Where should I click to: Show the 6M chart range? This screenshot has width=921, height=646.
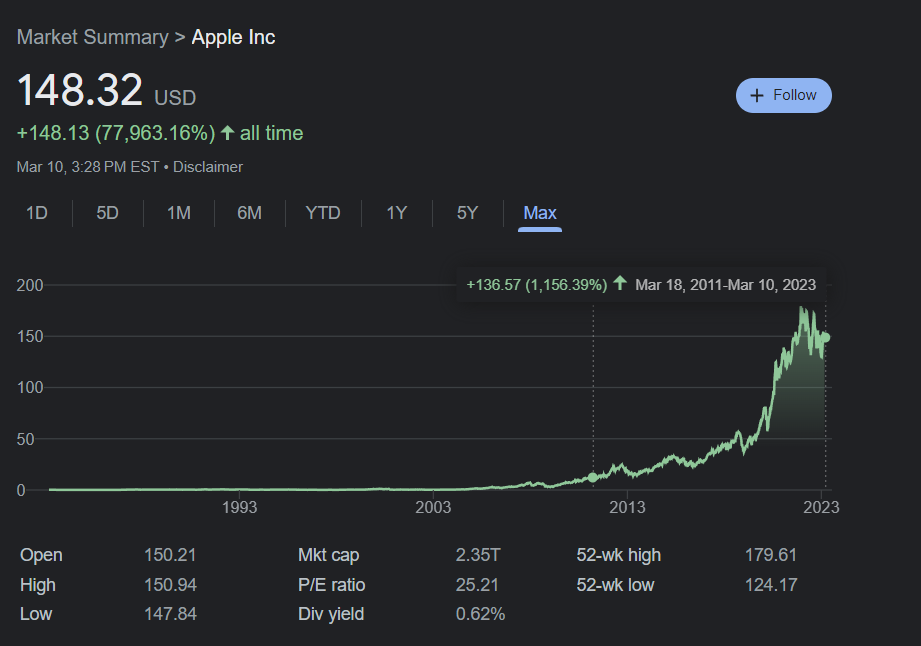click(x=250, y=213)
